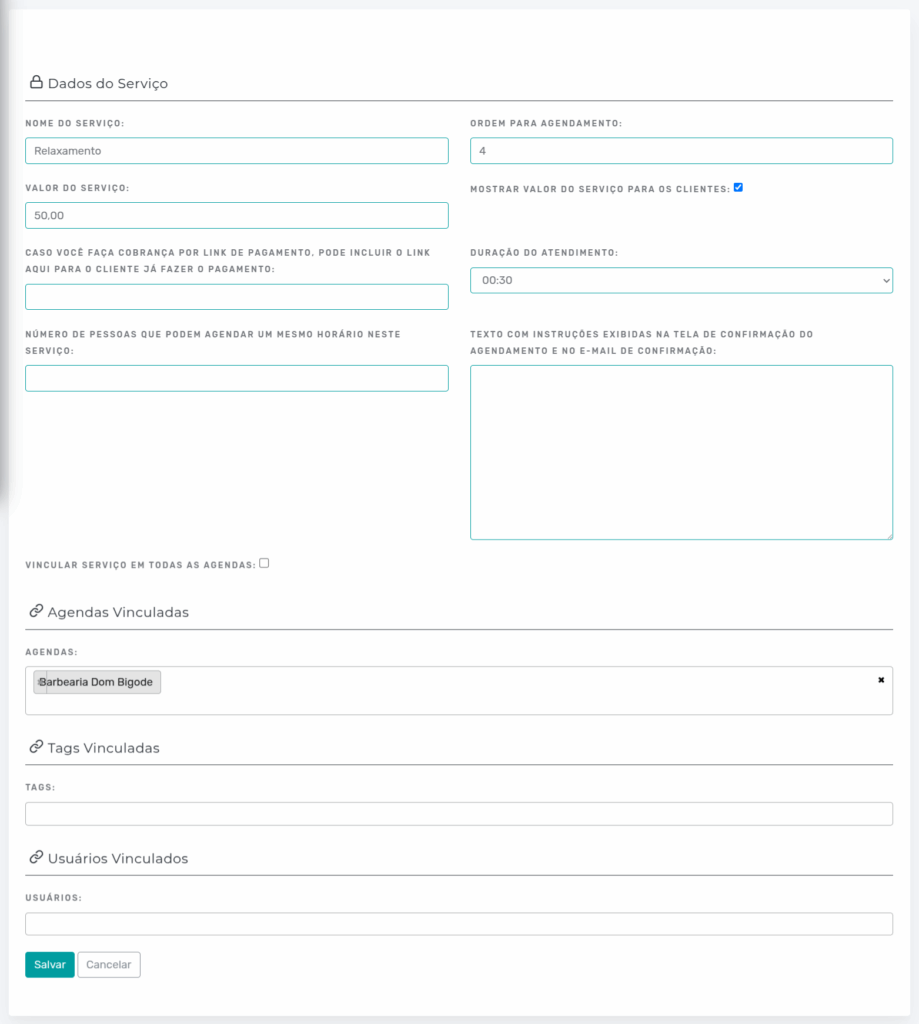919x1024 pixels.
Task: Clear all agendas with the x icon
Action: click(881, 680)
